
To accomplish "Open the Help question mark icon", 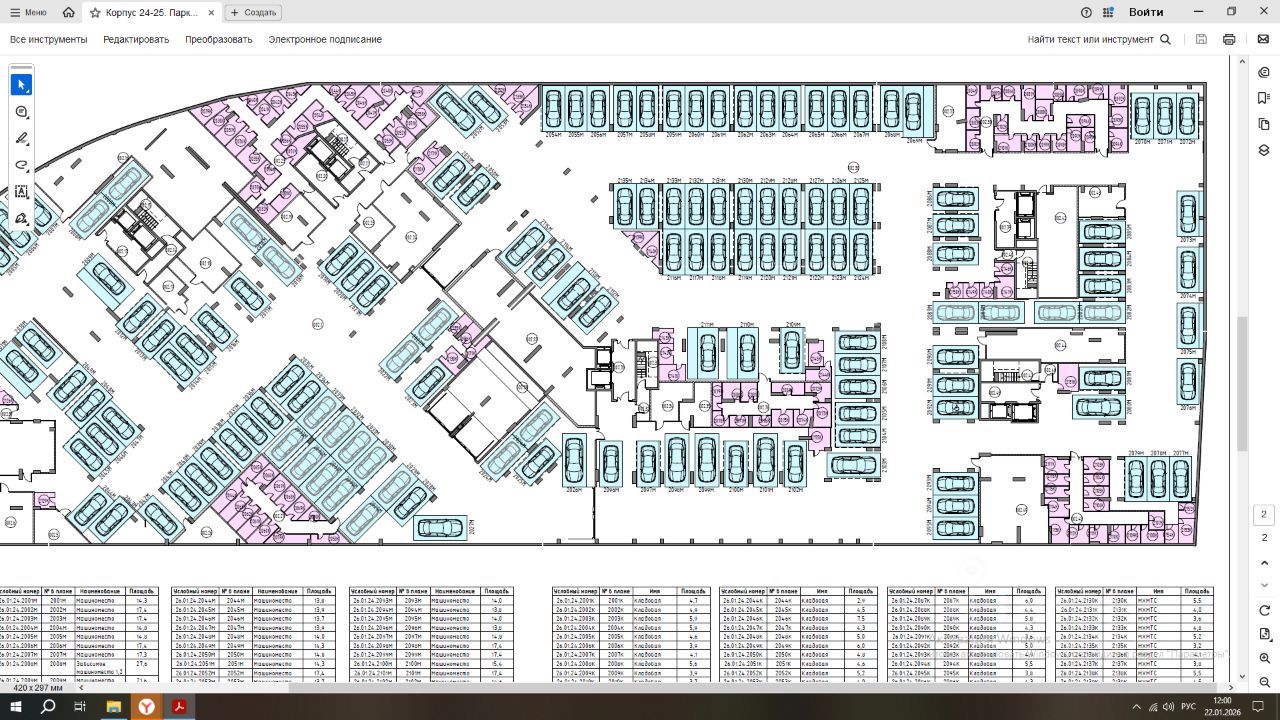I will click(x=1086, y=12).
